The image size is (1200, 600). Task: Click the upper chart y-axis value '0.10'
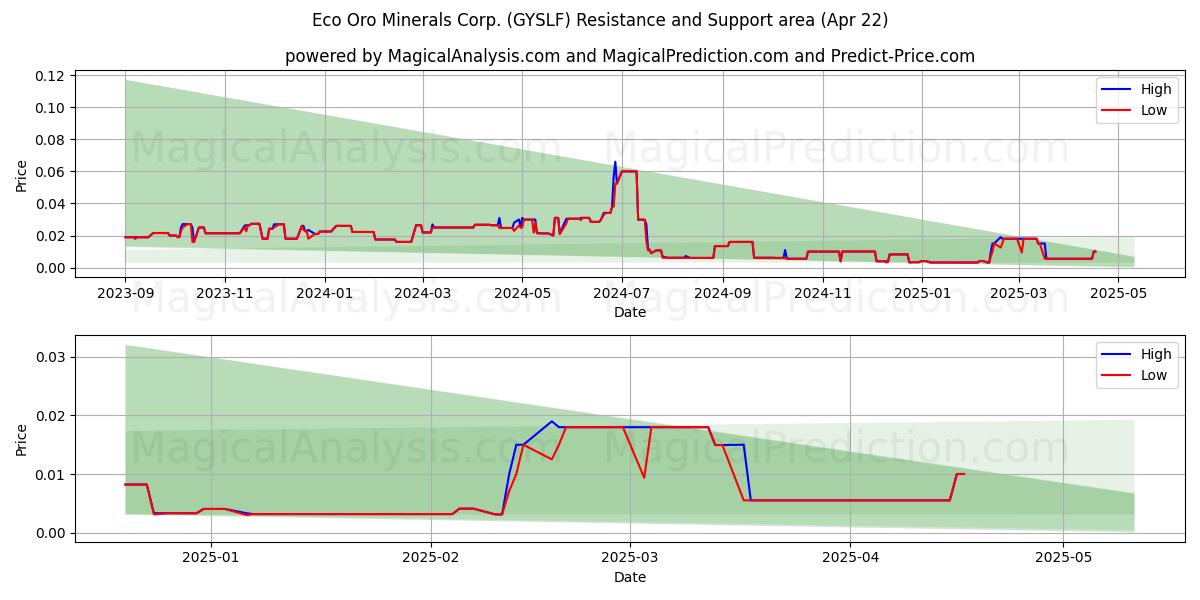pos(49,108)
